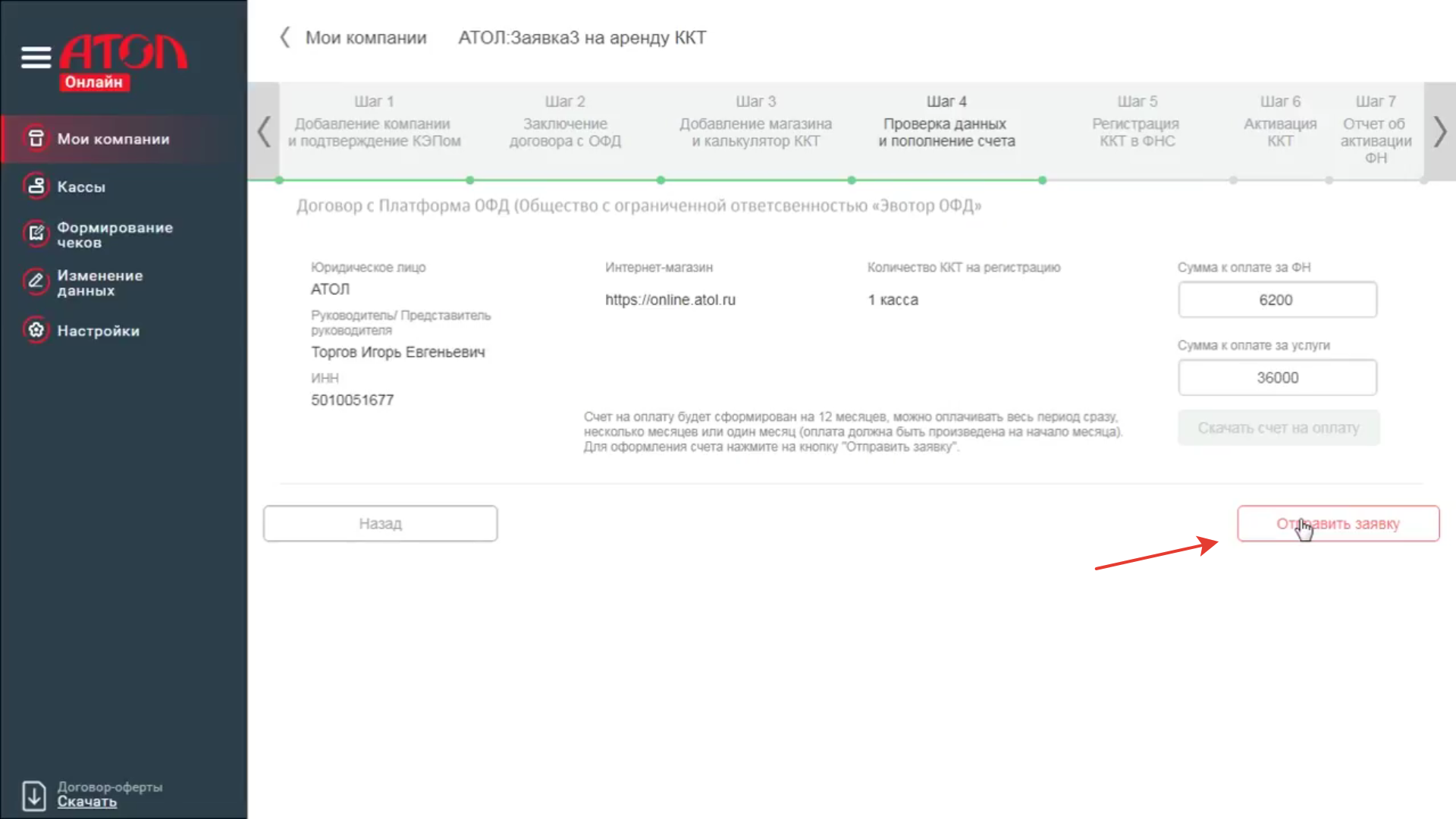Click the Сумма к оплате за услуги field
Image resolution: width=1456 pixels, height=819 pixels.
pyautogui.click(x=1277, y=378)
